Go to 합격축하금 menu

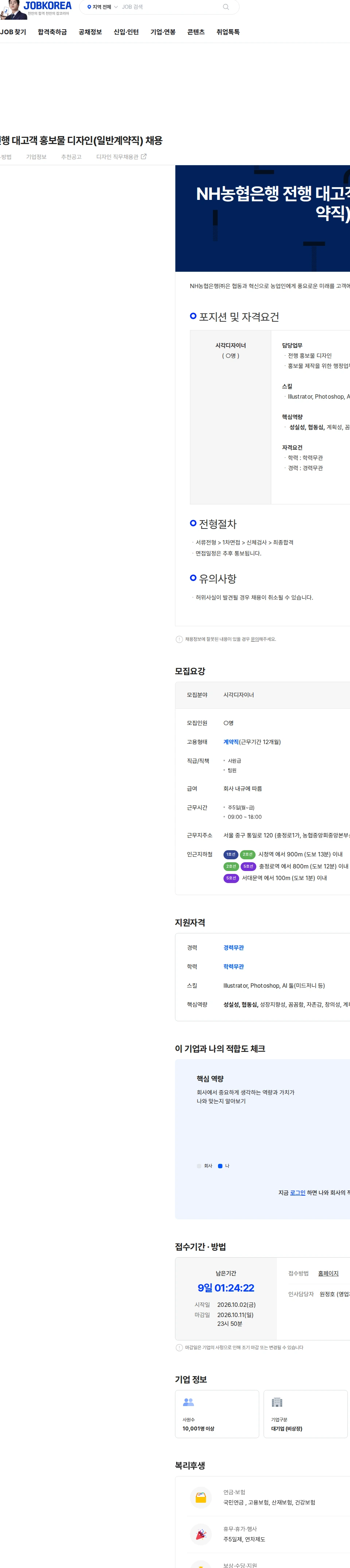52,32
